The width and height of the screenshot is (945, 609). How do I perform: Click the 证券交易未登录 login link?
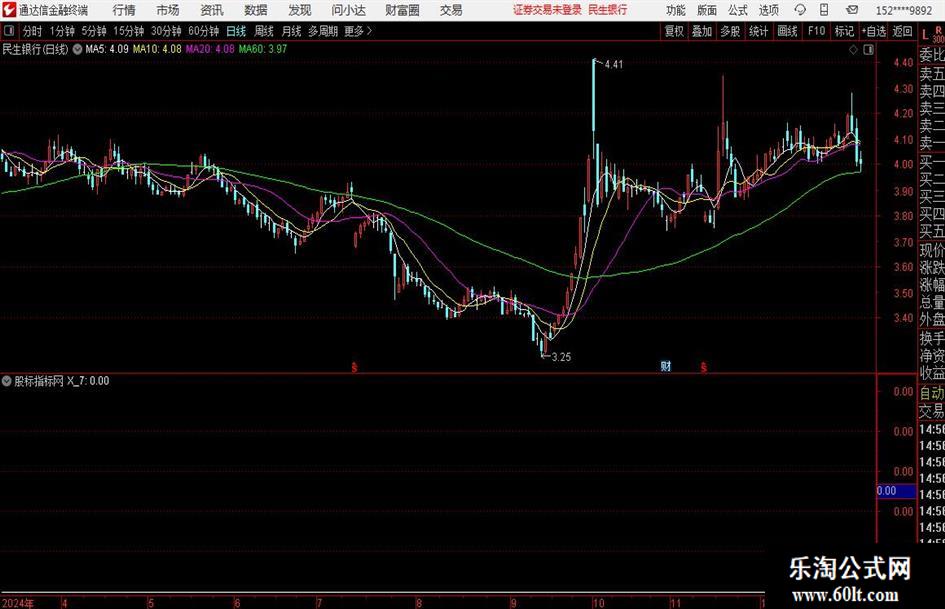(x=547, y=10)
